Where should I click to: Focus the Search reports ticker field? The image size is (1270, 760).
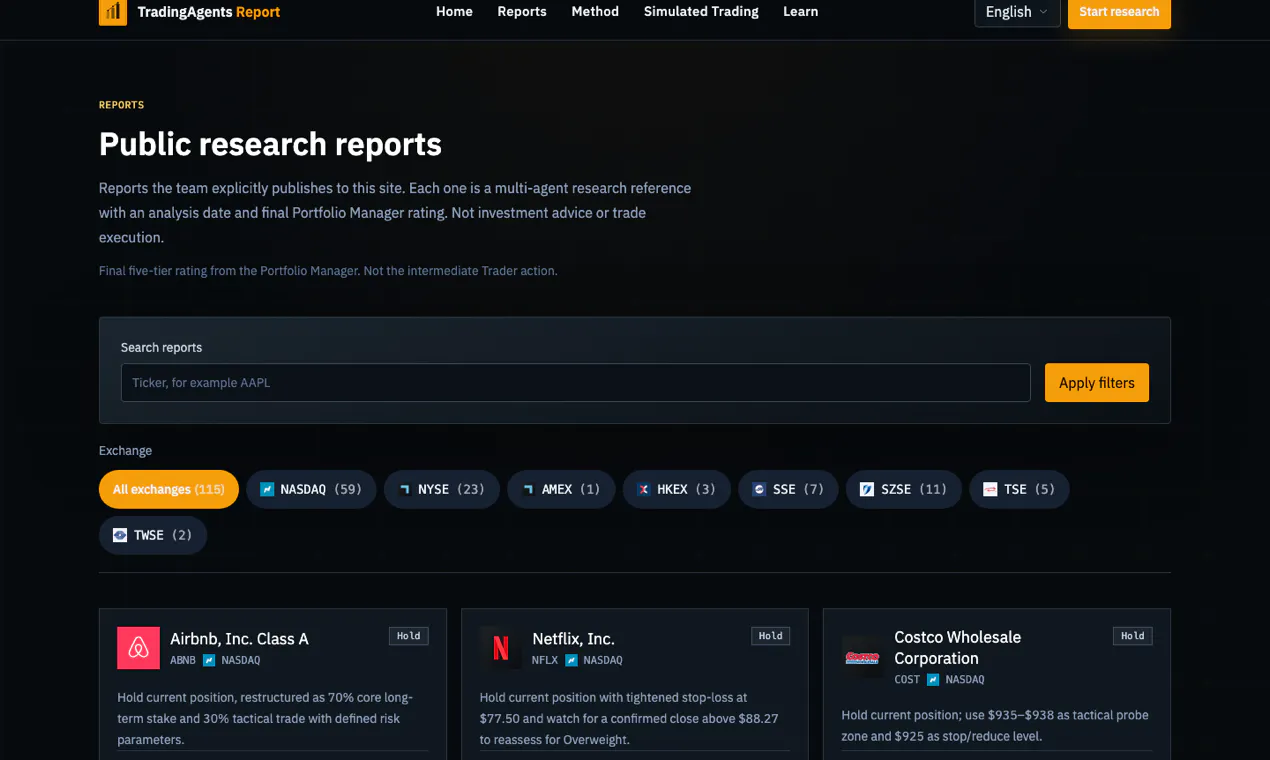tap(575, 383)
